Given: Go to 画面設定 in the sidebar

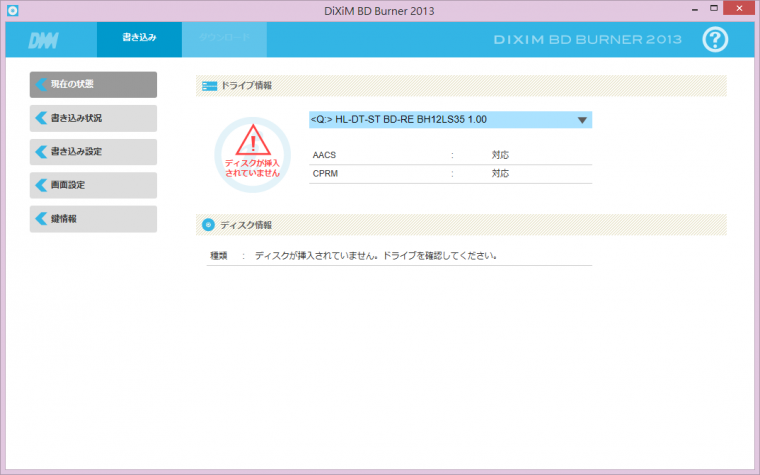Looking at the screenshot, I should pos(93,185).
